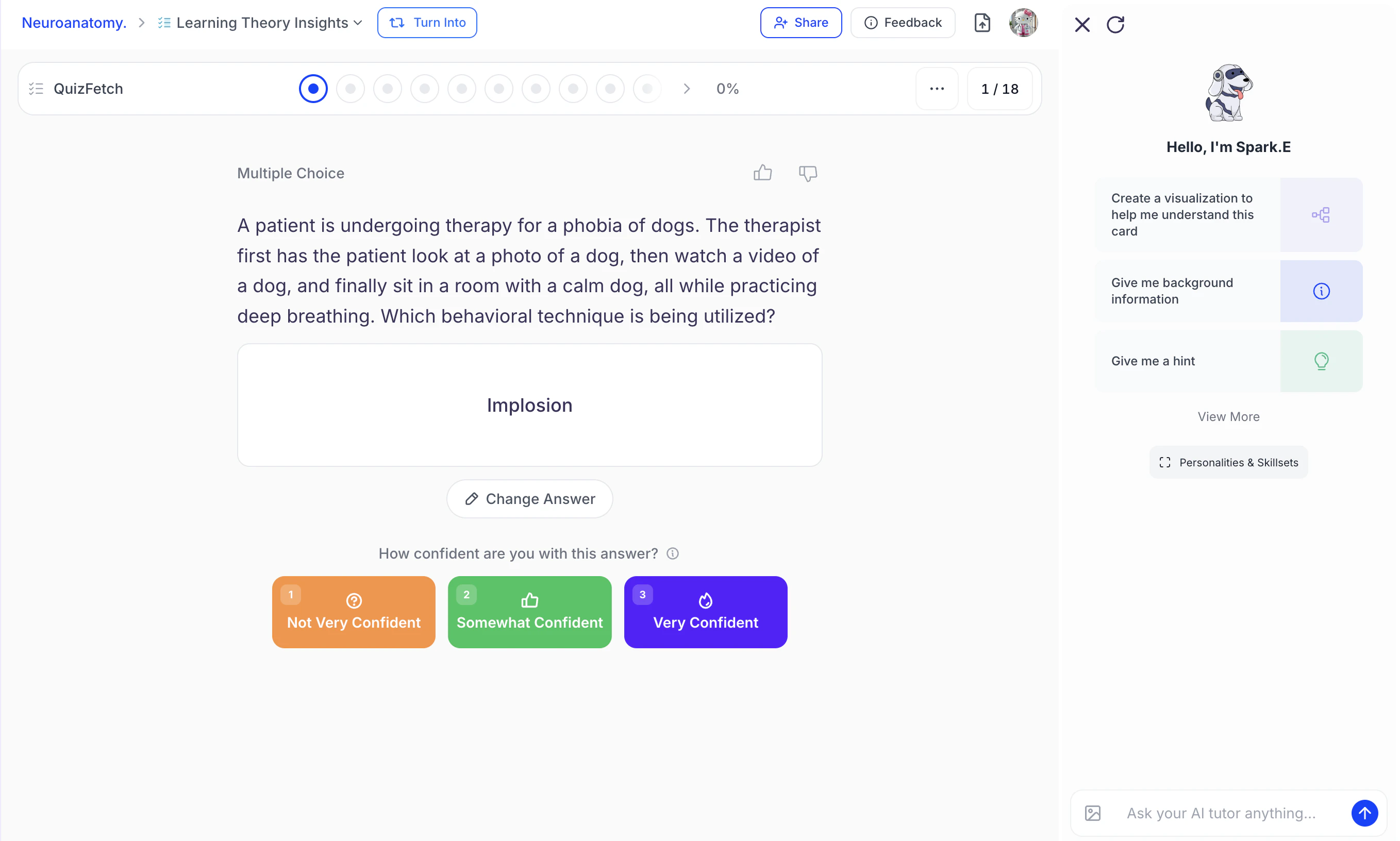Image resolution: width=1400 pixels, height=841 pixels.
Task: Click the thumbs down icon on the question
Action: click(808, 174)
